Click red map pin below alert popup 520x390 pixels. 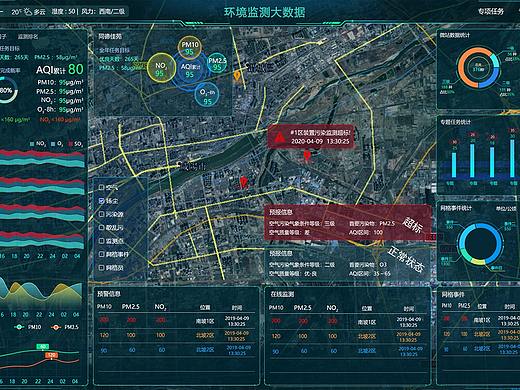[307, 155]
